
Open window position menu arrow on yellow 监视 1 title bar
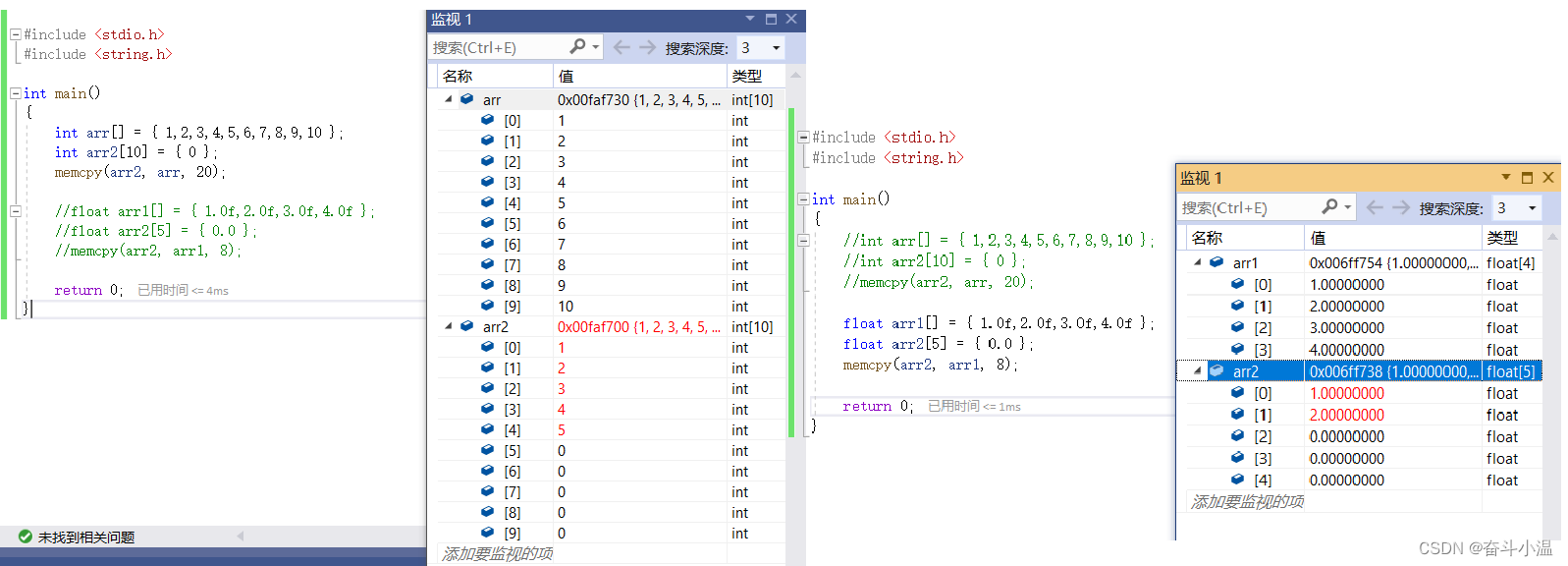pos(1505,177)
